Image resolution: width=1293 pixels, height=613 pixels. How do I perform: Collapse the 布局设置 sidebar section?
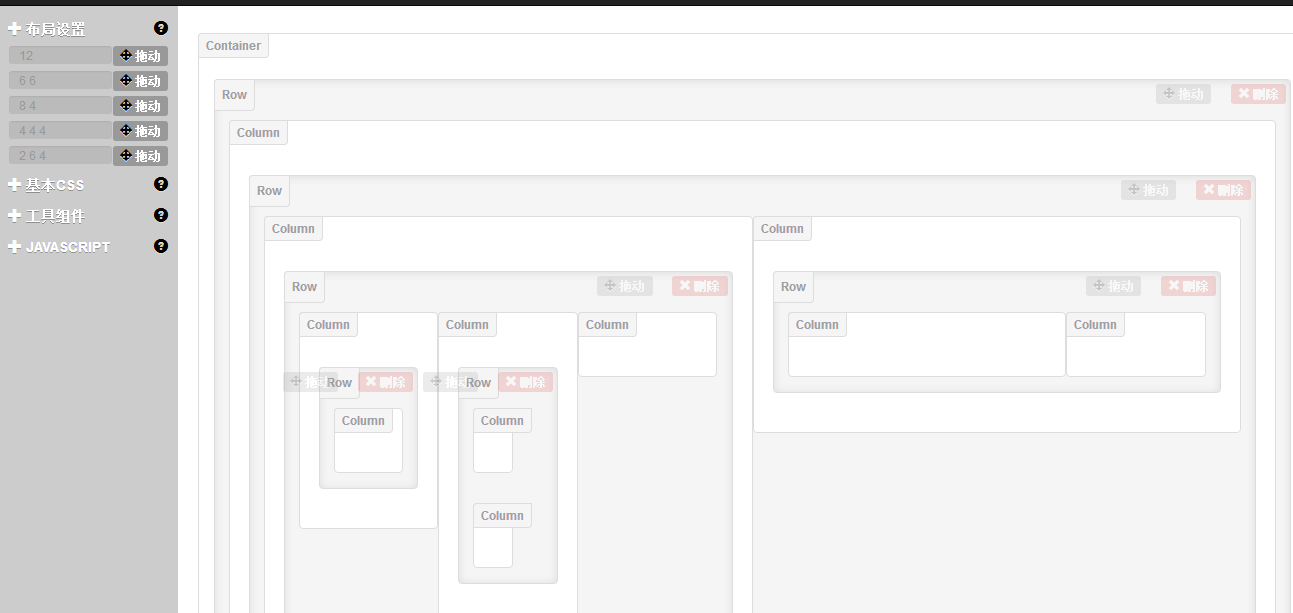click(47, 29)
